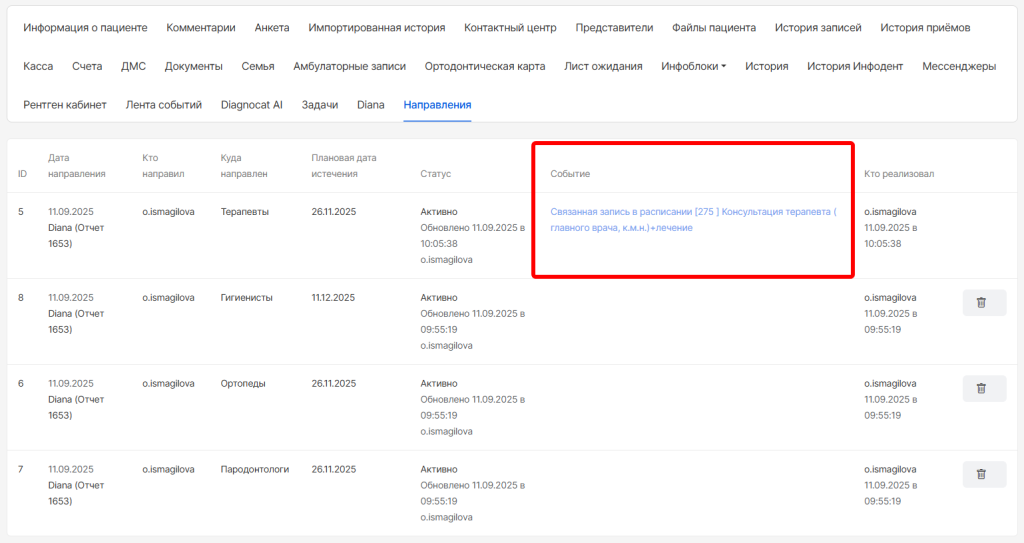Viewport: 1024px width, 543px height.
Task: Delete the Гигиенисты referral with trash icon
Action: click(984, 303)
